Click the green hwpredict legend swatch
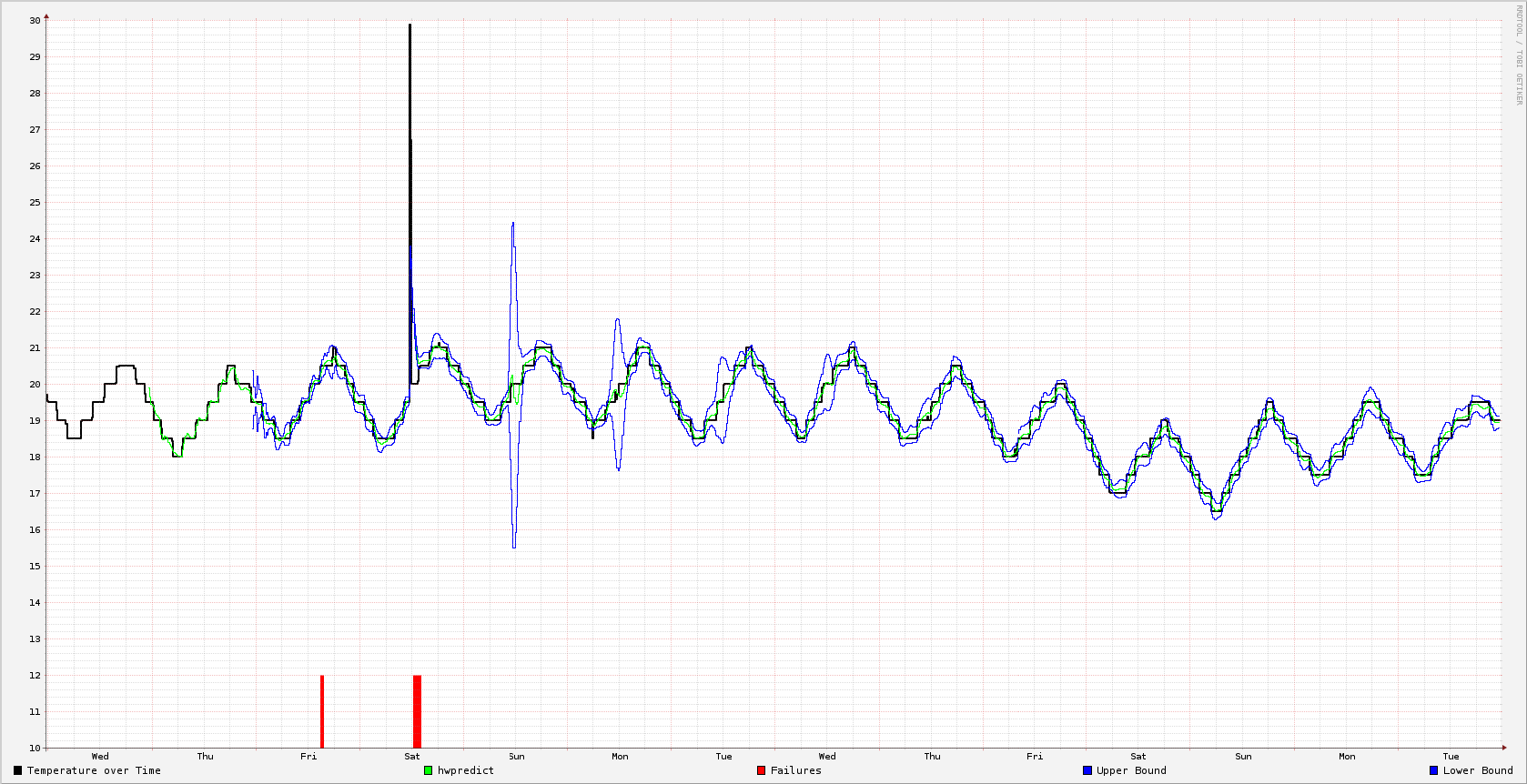The height and width of the screenshot is (784, 1527). 428,770
